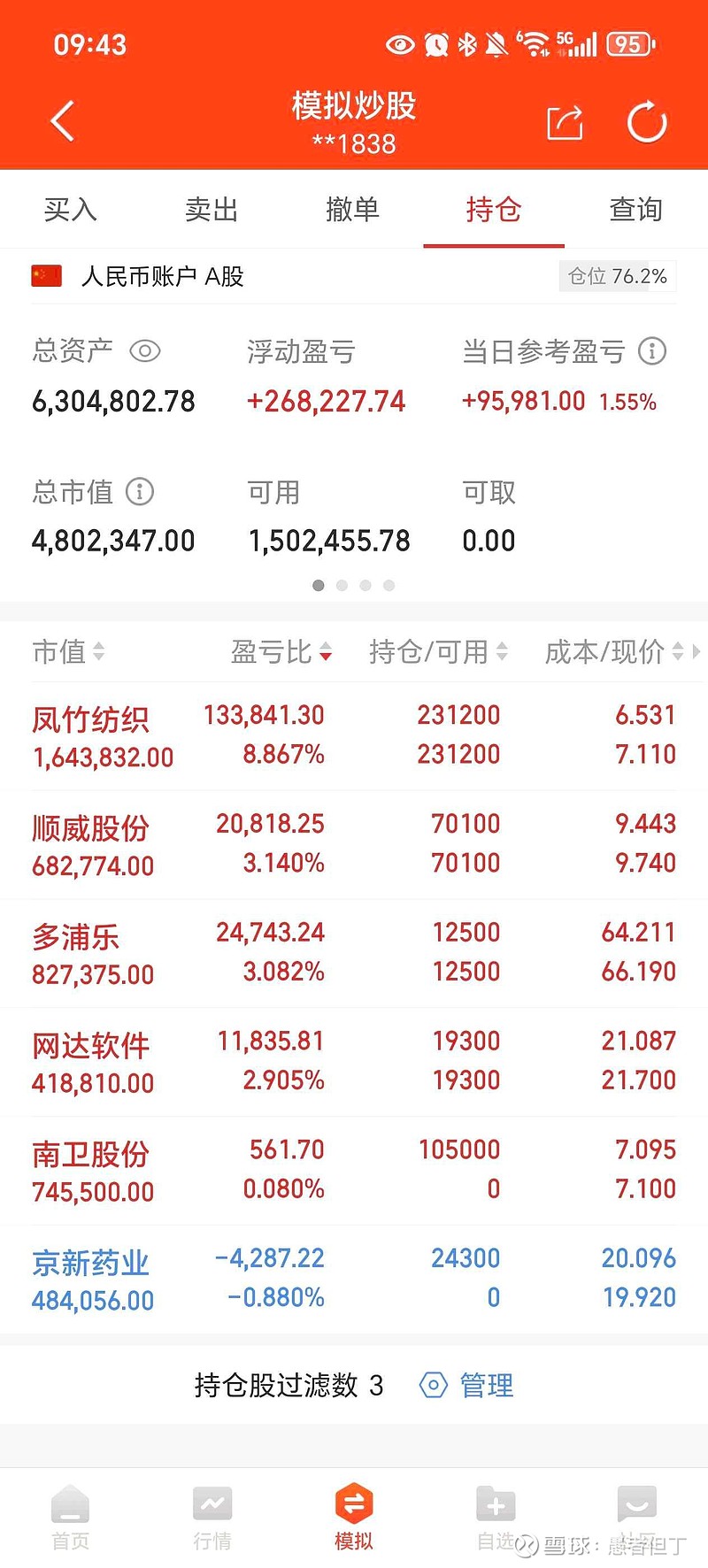
Task: Open info icon beside 当日参考盈亏
Action: pos(652,351)
